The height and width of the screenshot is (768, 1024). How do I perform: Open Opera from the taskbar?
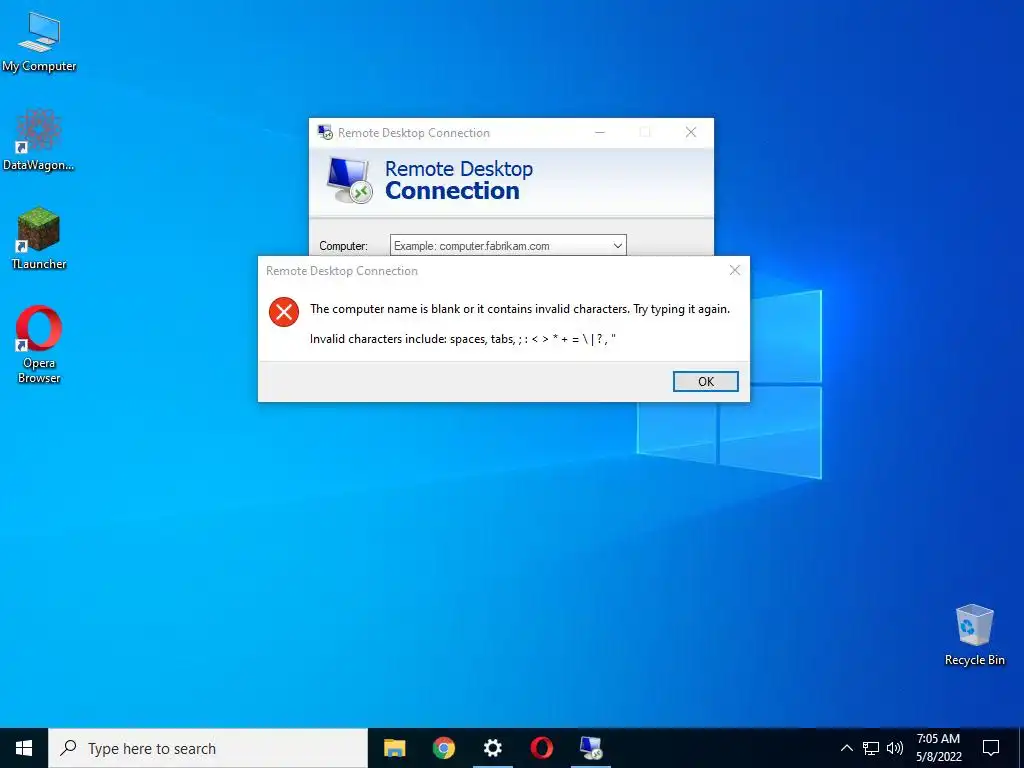tap(541, 748)
